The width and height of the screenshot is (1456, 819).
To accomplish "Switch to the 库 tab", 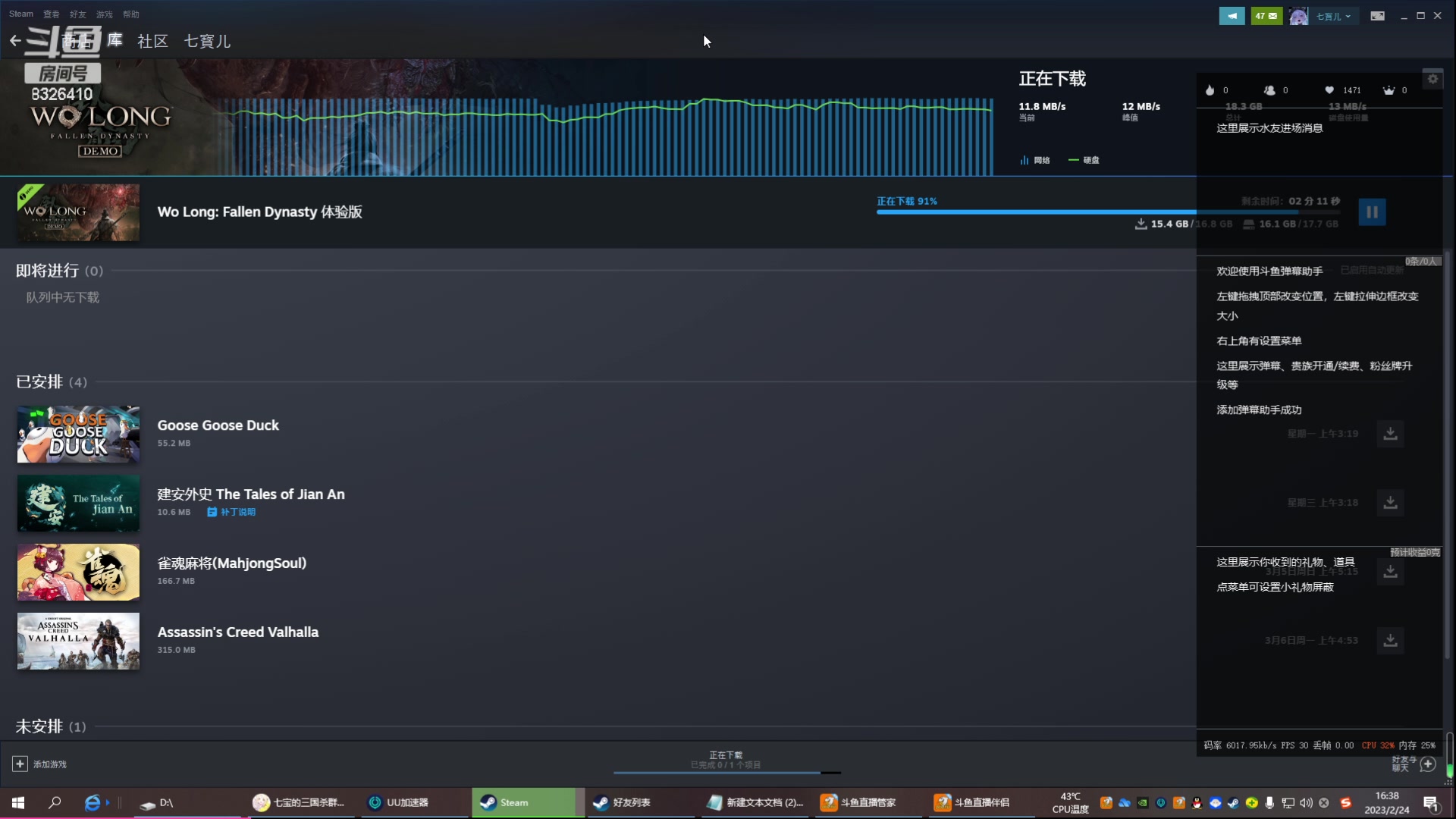I will (x=115, y=41).
